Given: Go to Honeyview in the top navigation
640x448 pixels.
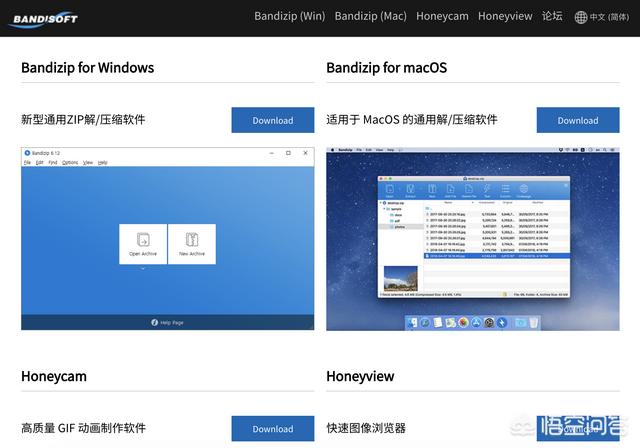Looking at the screenshot, I should 505,16.
